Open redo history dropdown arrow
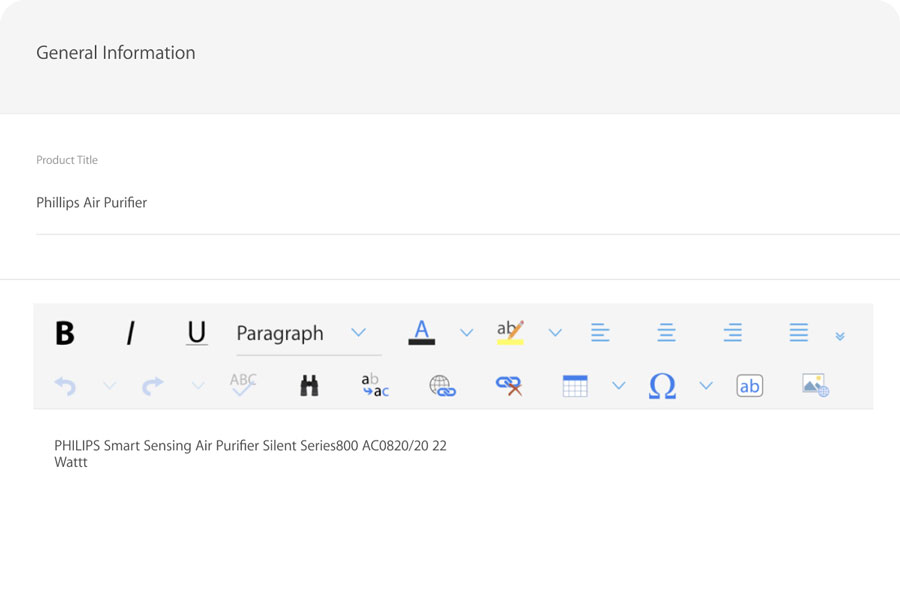Image resolution: width=900 pixels, height=600 pixels. (198, 385)
